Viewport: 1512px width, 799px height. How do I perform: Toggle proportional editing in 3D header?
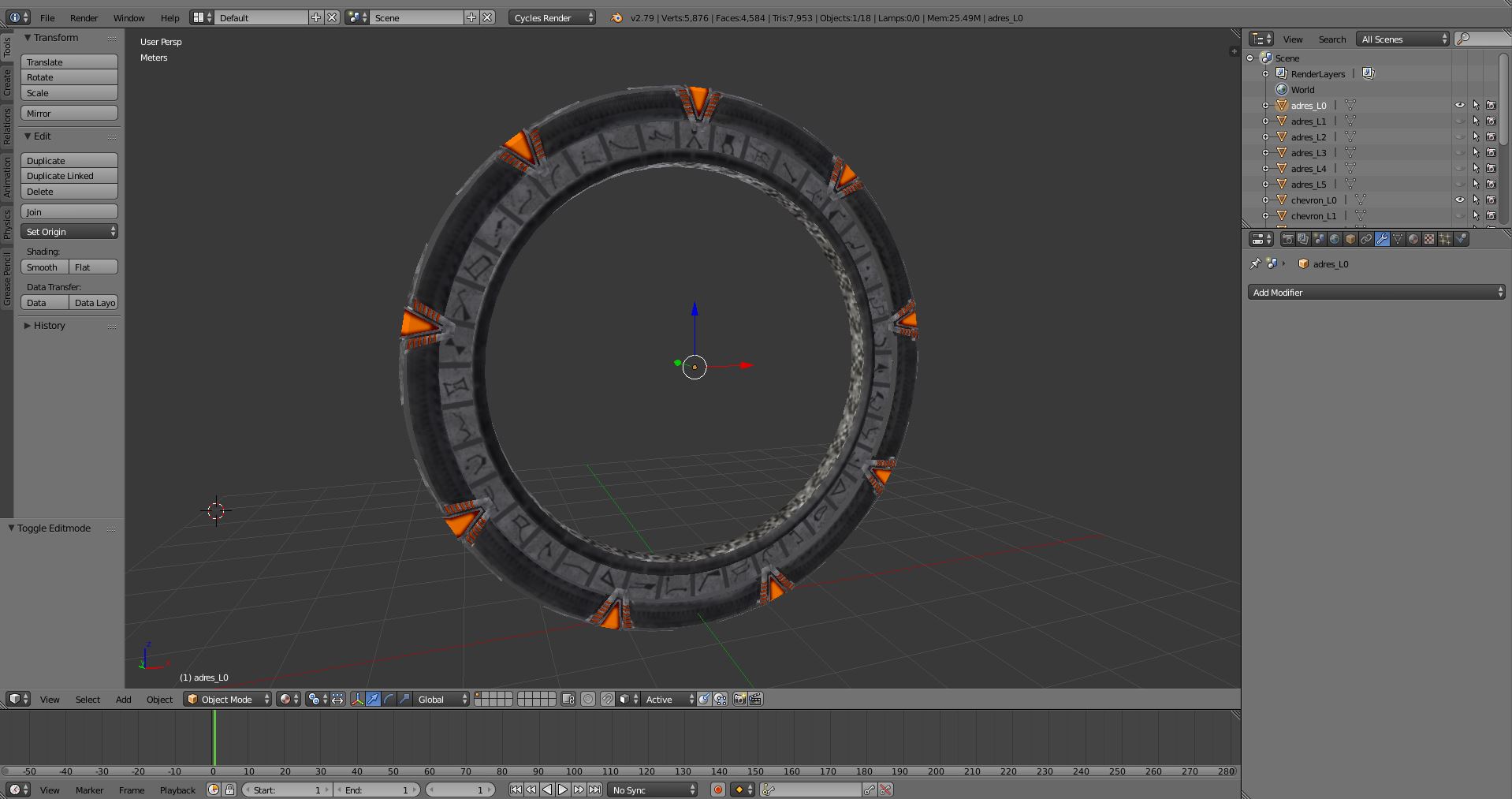(x=587, y=699)
